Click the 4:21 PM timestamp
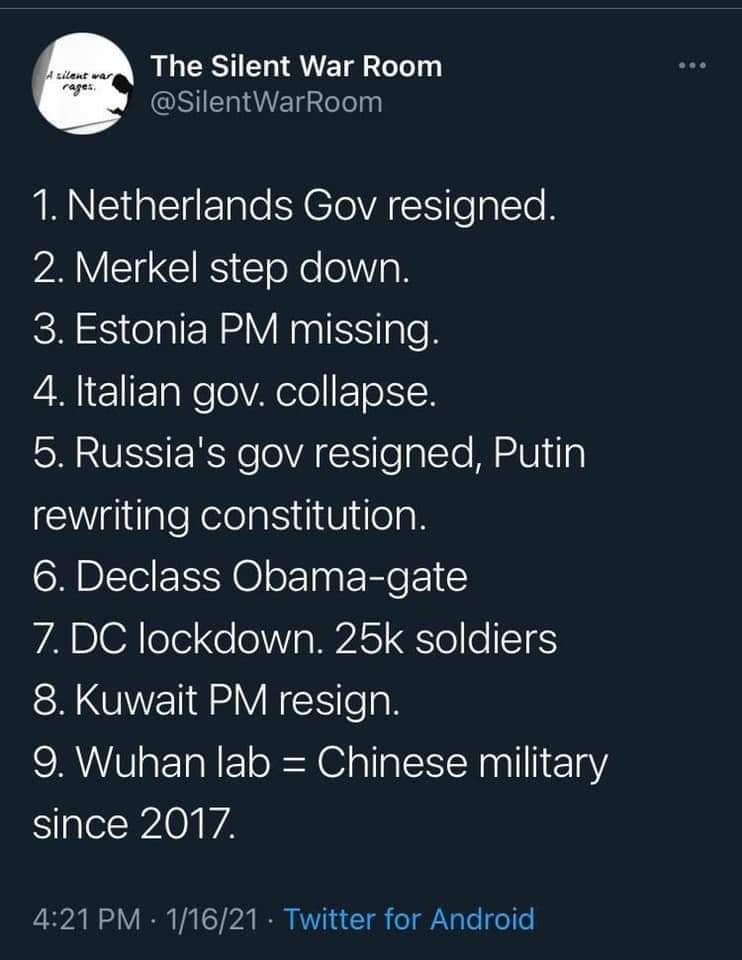Viewport: 742px width, 960px height. click(85, 919)
